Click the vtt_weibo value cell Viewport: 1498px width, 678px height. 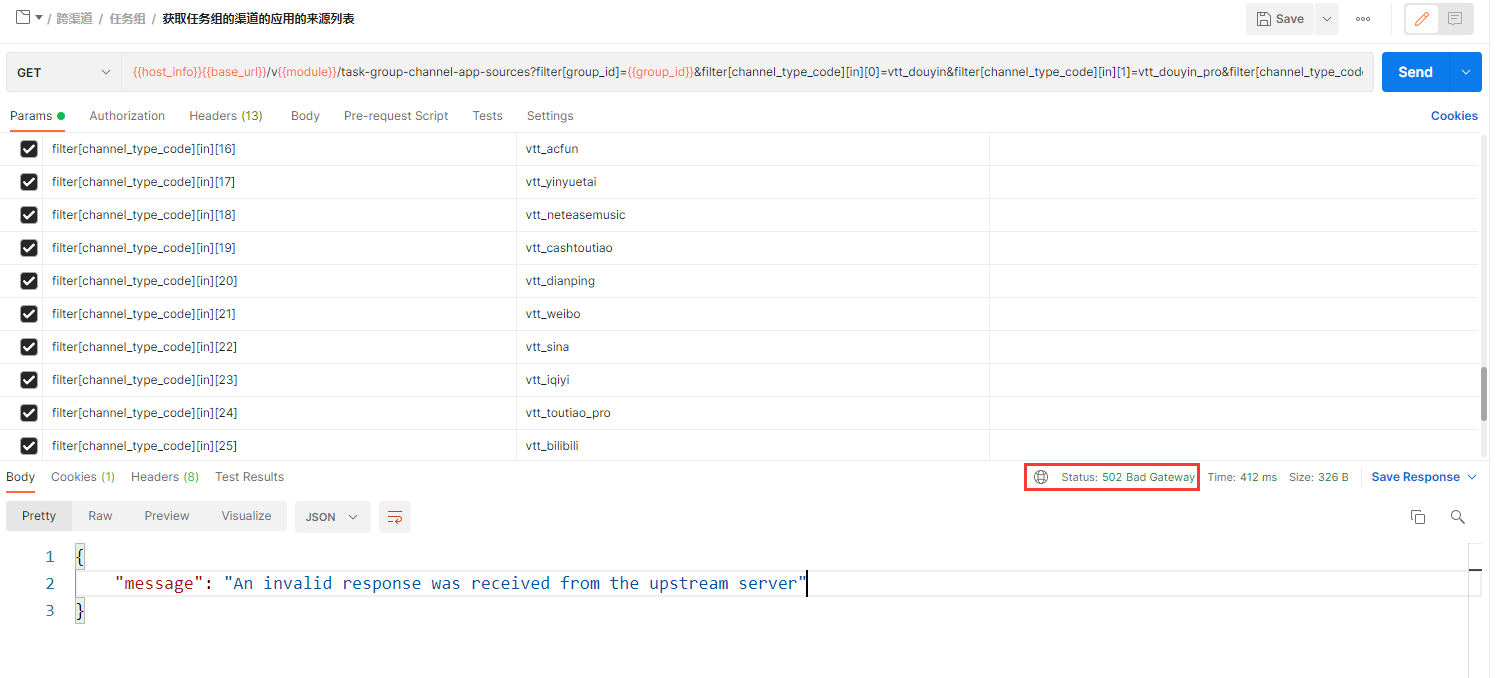pyautogui.click(x=753, y=314)
